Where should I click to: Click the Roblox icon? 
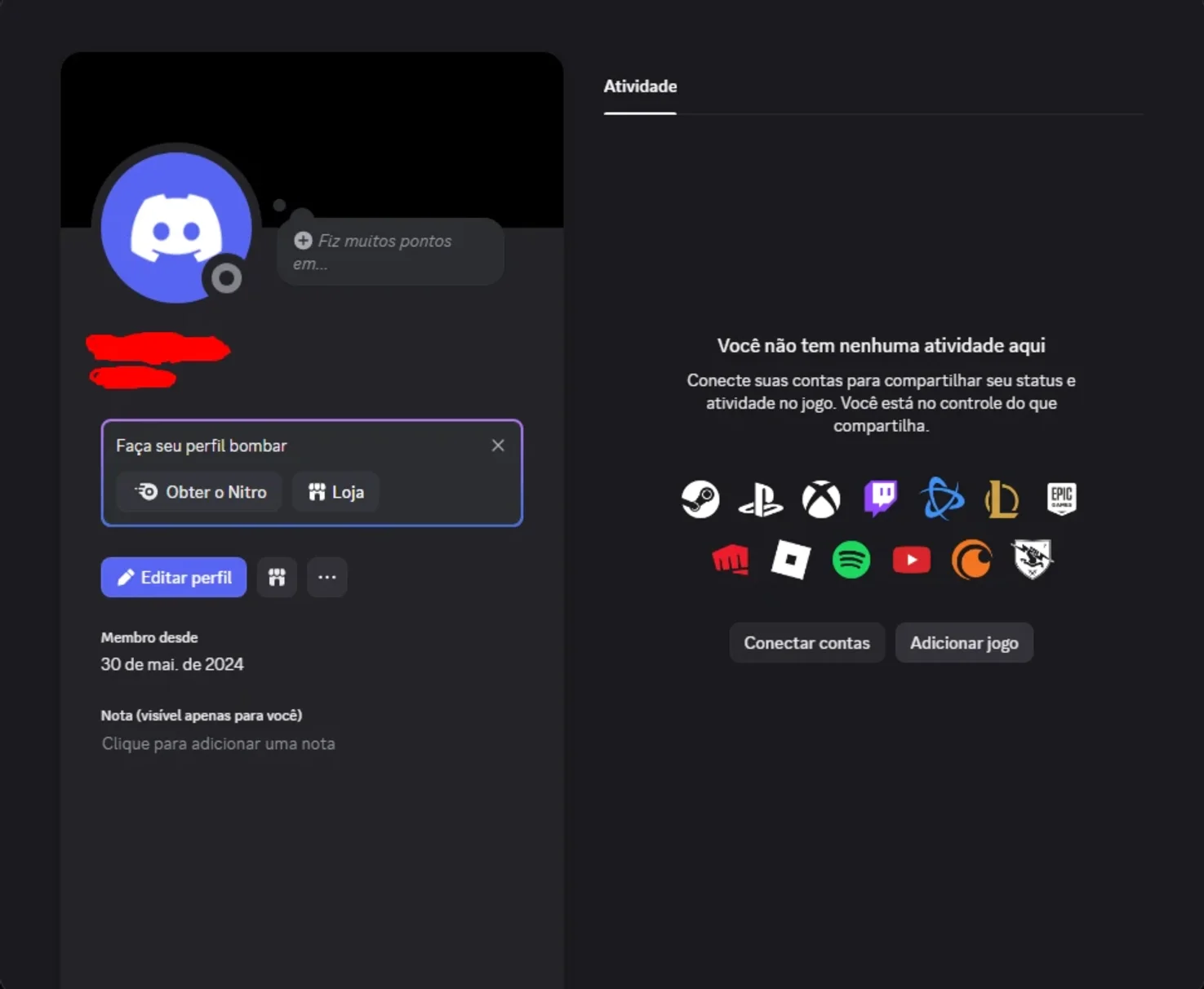[x=791, y=560]
